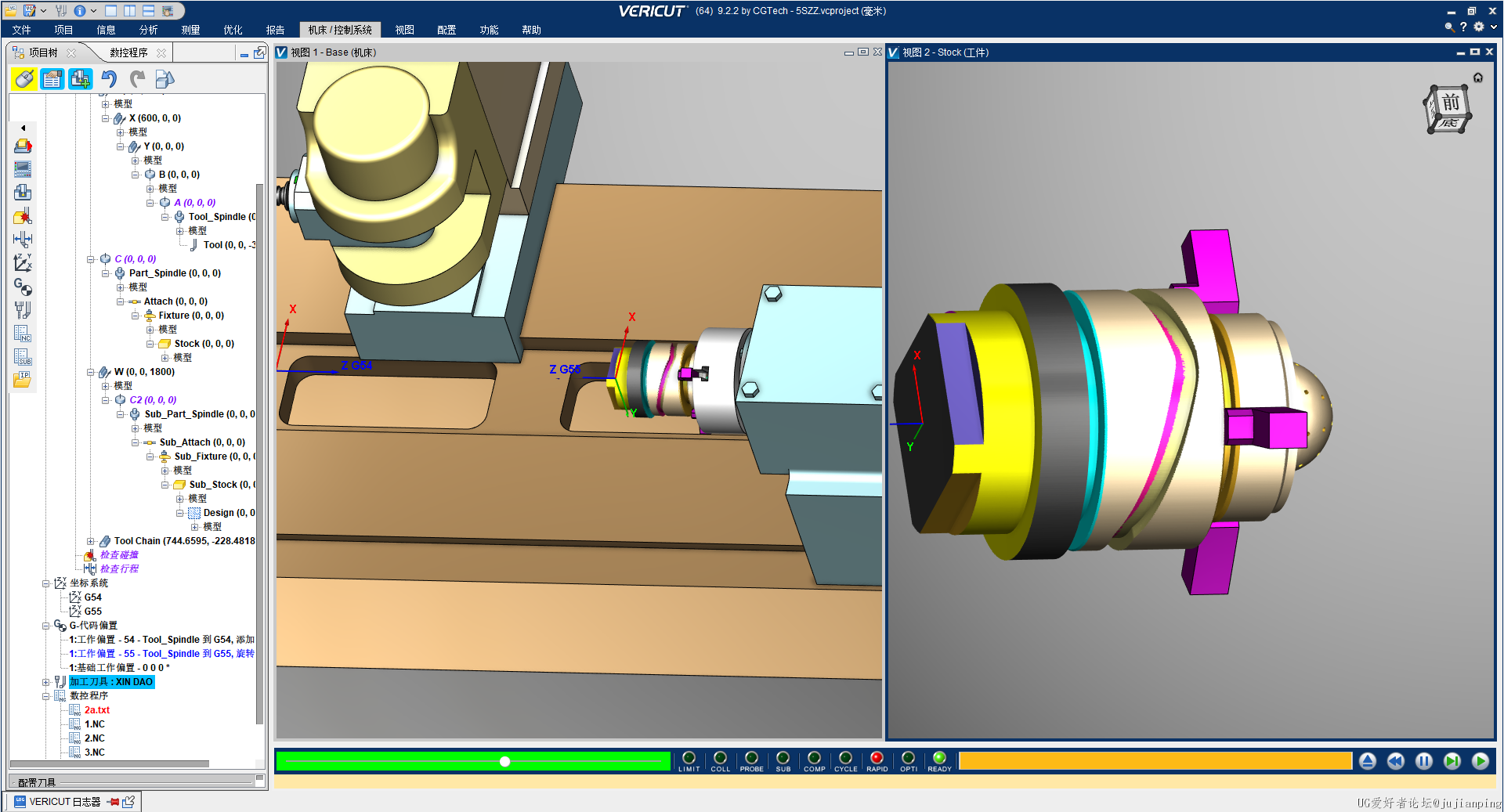Viewport: 1504px width, 812px height.
Task: Collapse the G-代码偏置 node
Action: (46, 626)
